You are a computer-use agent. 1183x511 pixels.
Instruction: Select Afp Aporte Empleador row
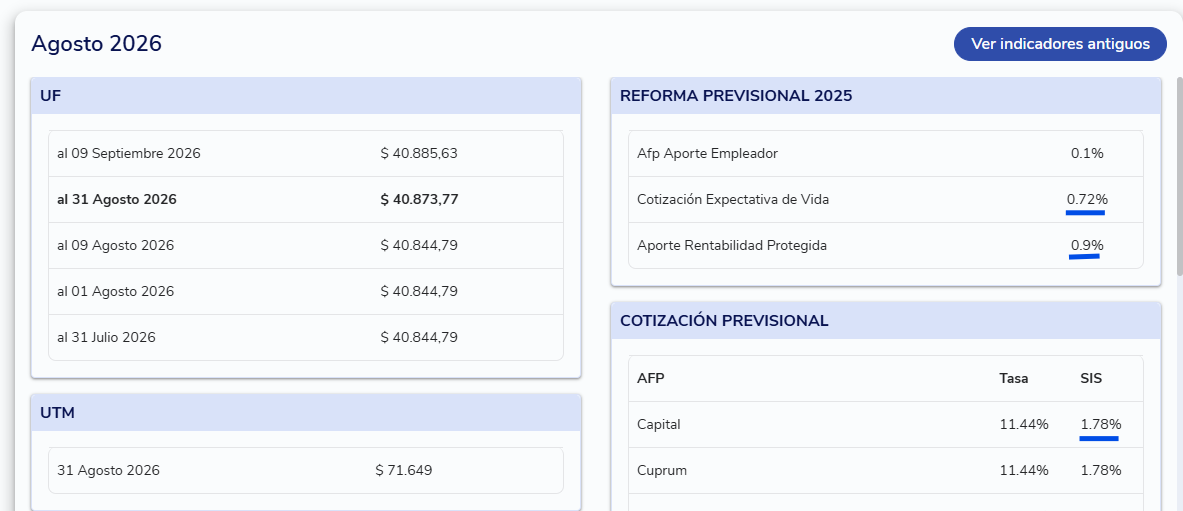pyautogui.click(x=886, y=154)
